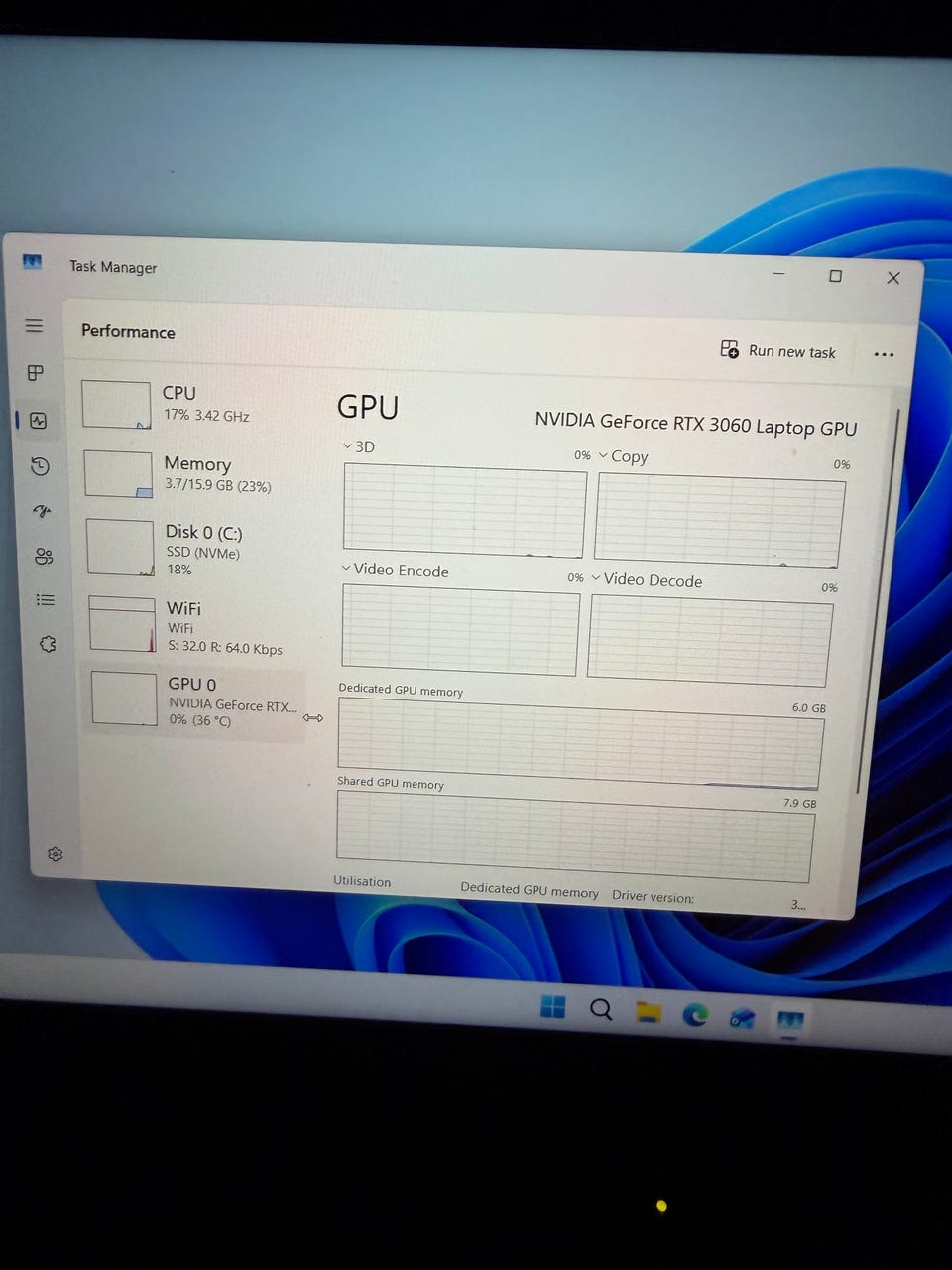This screenshot has height=1270, width=952.
Task: Open the App history page icon
Action: coord(40,466)
